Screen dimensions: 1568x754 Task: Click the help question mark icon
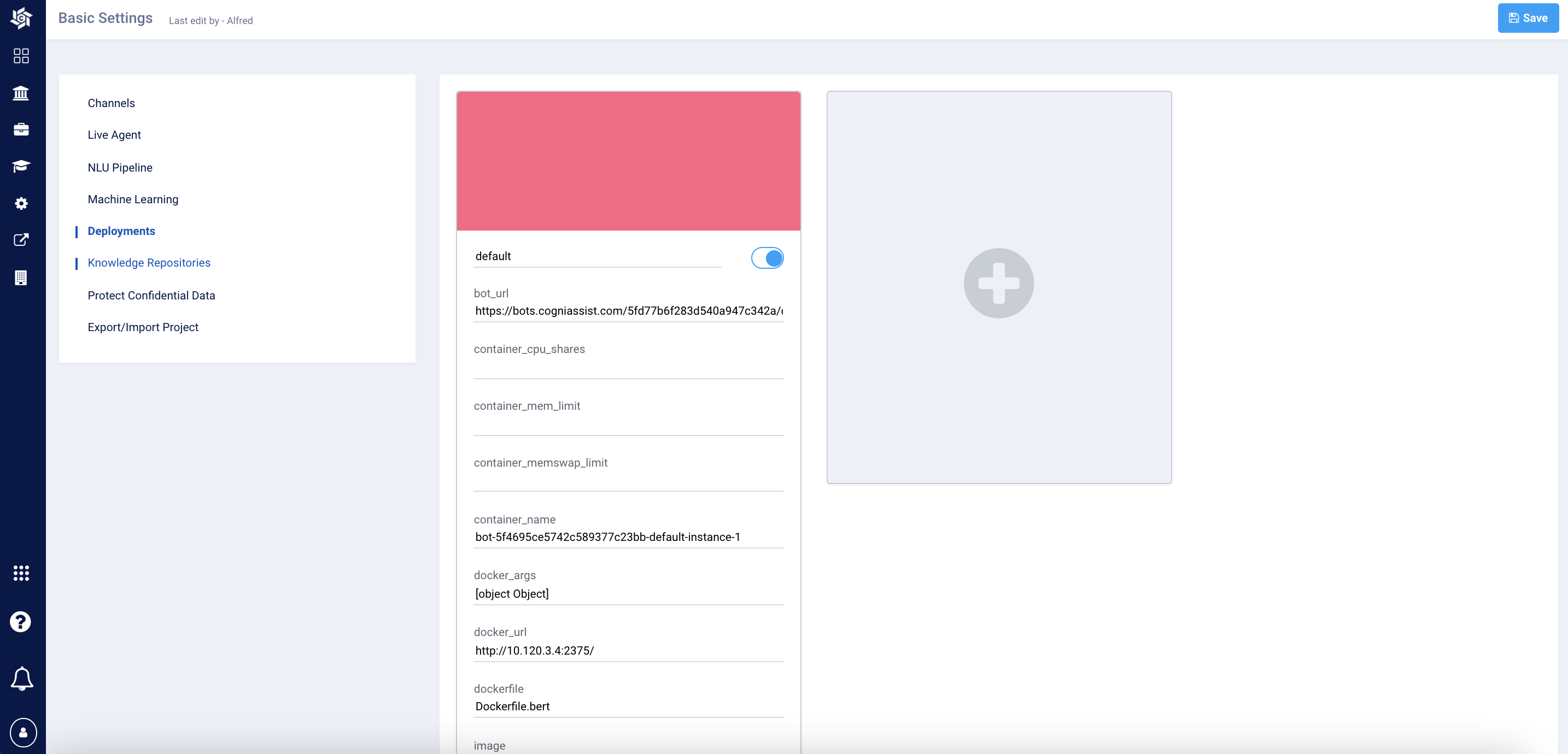tap(21, 622)
